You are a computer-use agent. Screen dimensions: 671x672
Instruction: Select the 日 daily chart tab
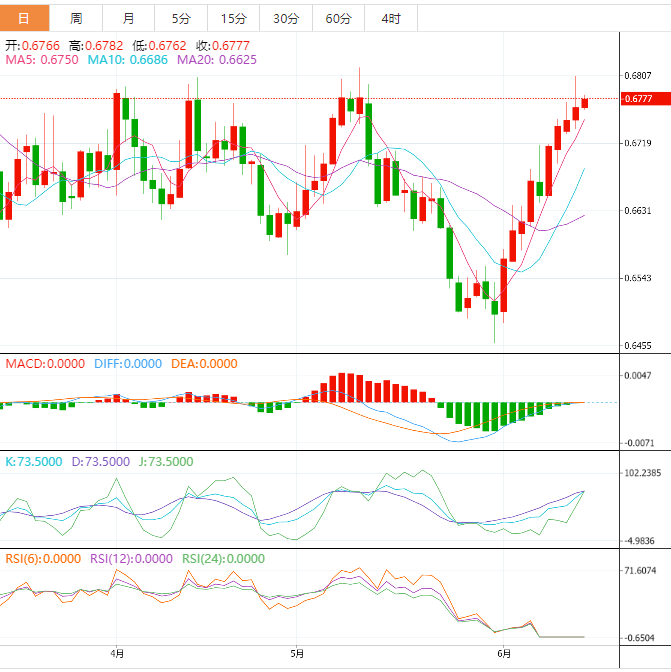point(25,18)
